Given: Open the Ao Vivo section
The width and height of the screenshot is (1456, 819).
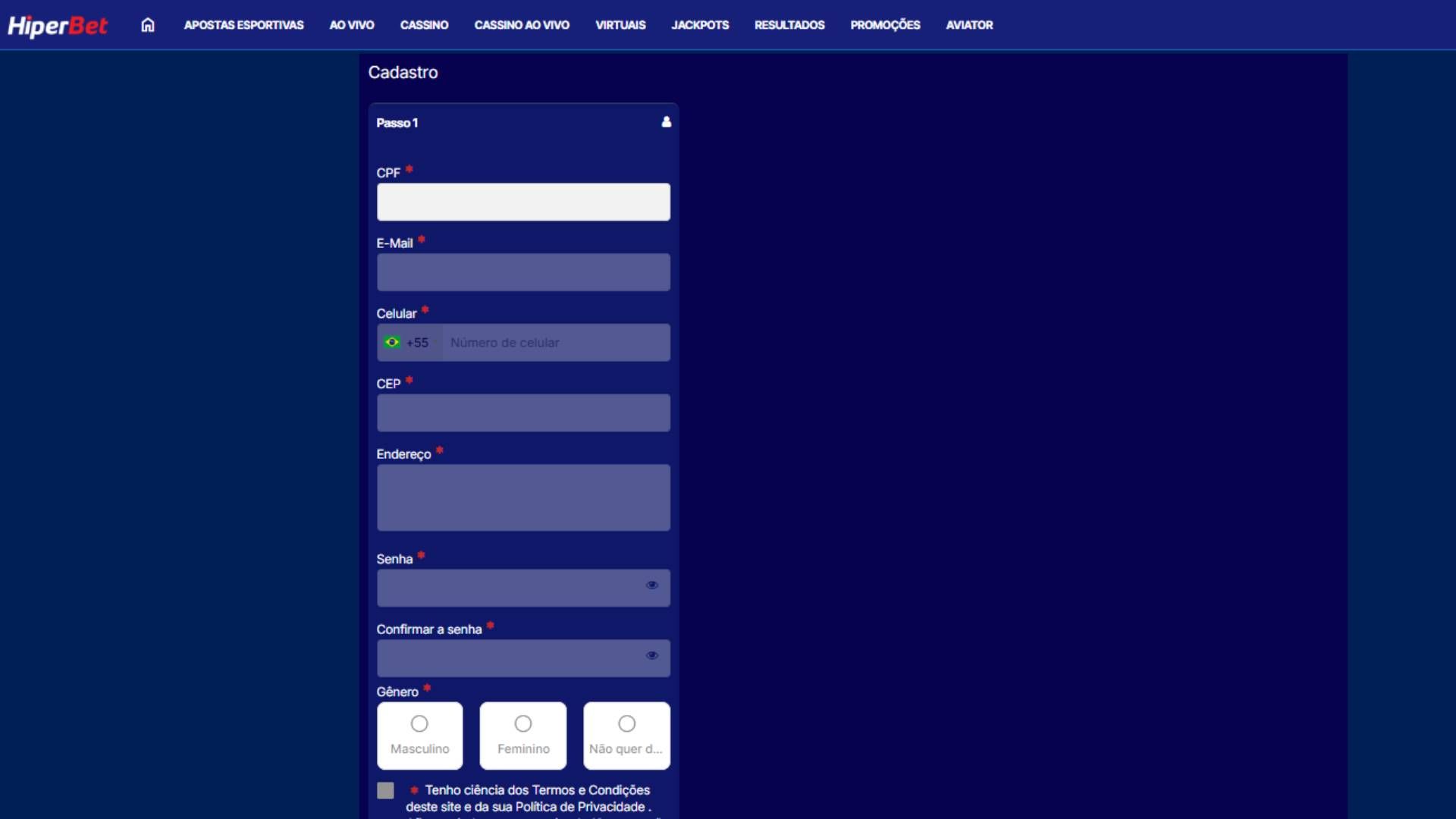Looking at the screenshot, I should click(351, 25).
